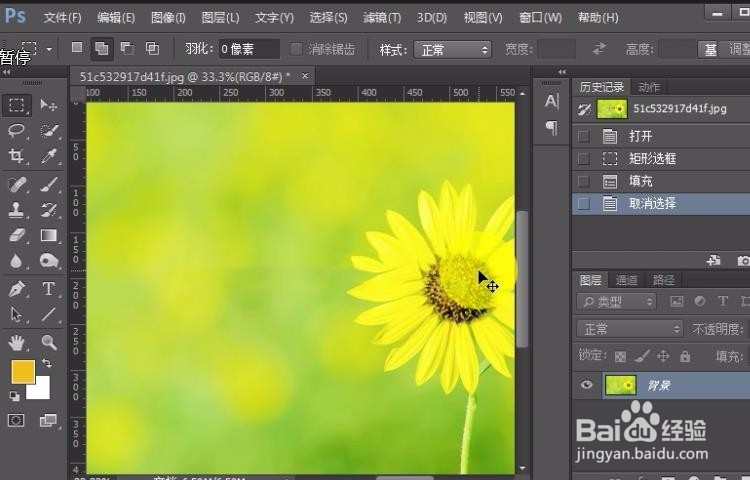Screen dimensions: 750x480
Task: Hide the 背景 layer visibility
Action: (586, 385)
